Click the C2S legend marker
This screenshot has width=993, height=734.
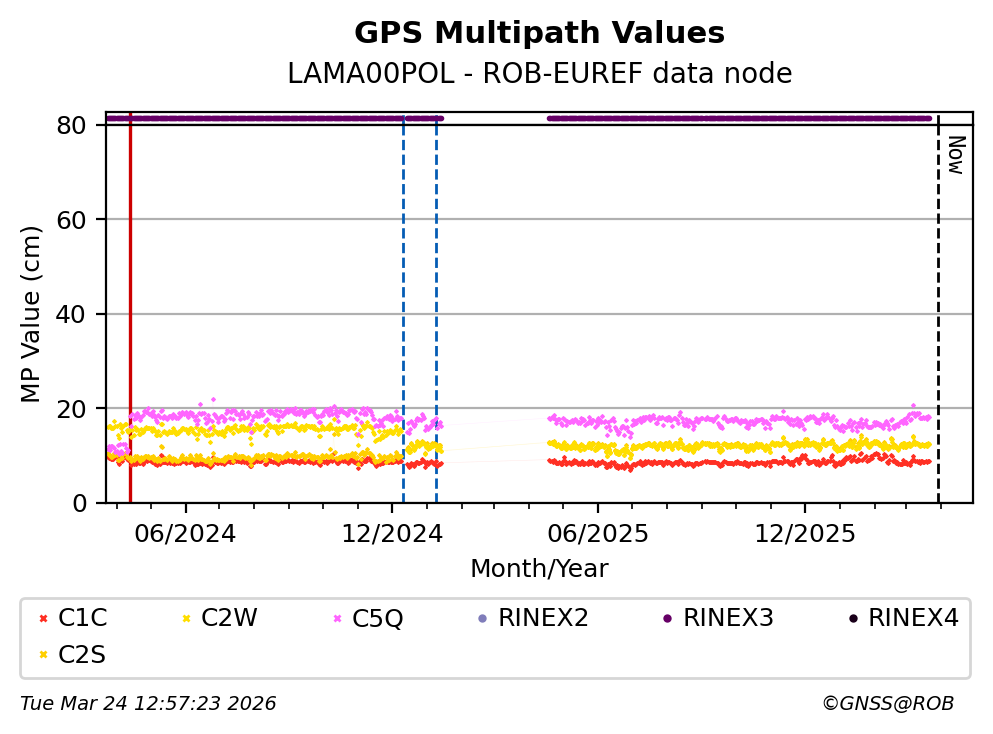(x=43, y=655)
